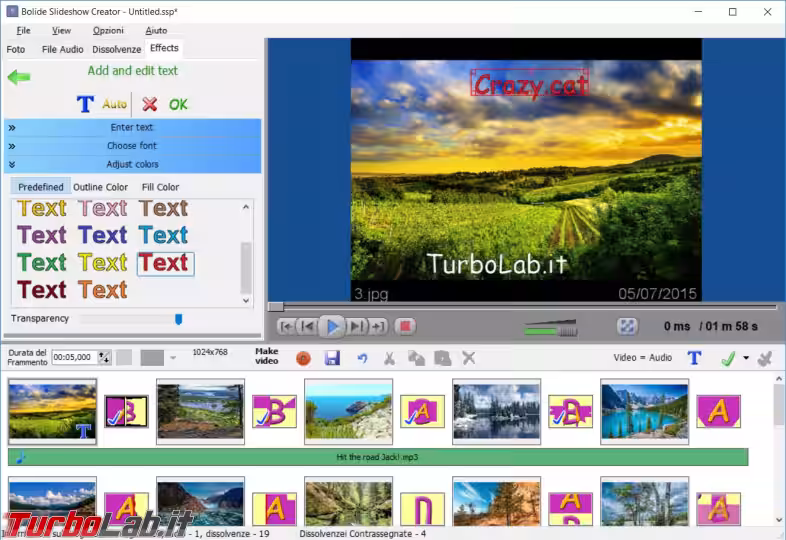Click the gray X delete icon
786x540 pixels.
[469, 358]
